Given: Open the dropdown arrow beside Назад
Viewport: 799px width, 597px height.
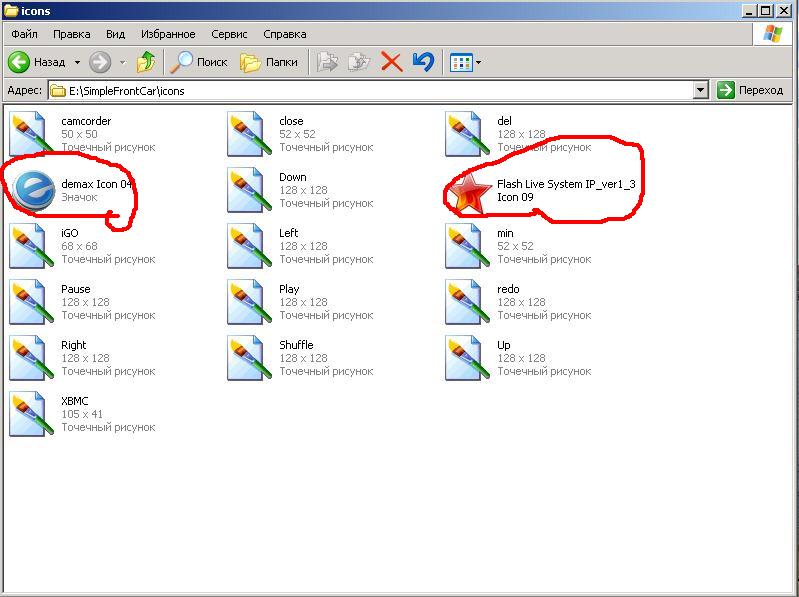Looking at the screenshot, I should [77, 62].
